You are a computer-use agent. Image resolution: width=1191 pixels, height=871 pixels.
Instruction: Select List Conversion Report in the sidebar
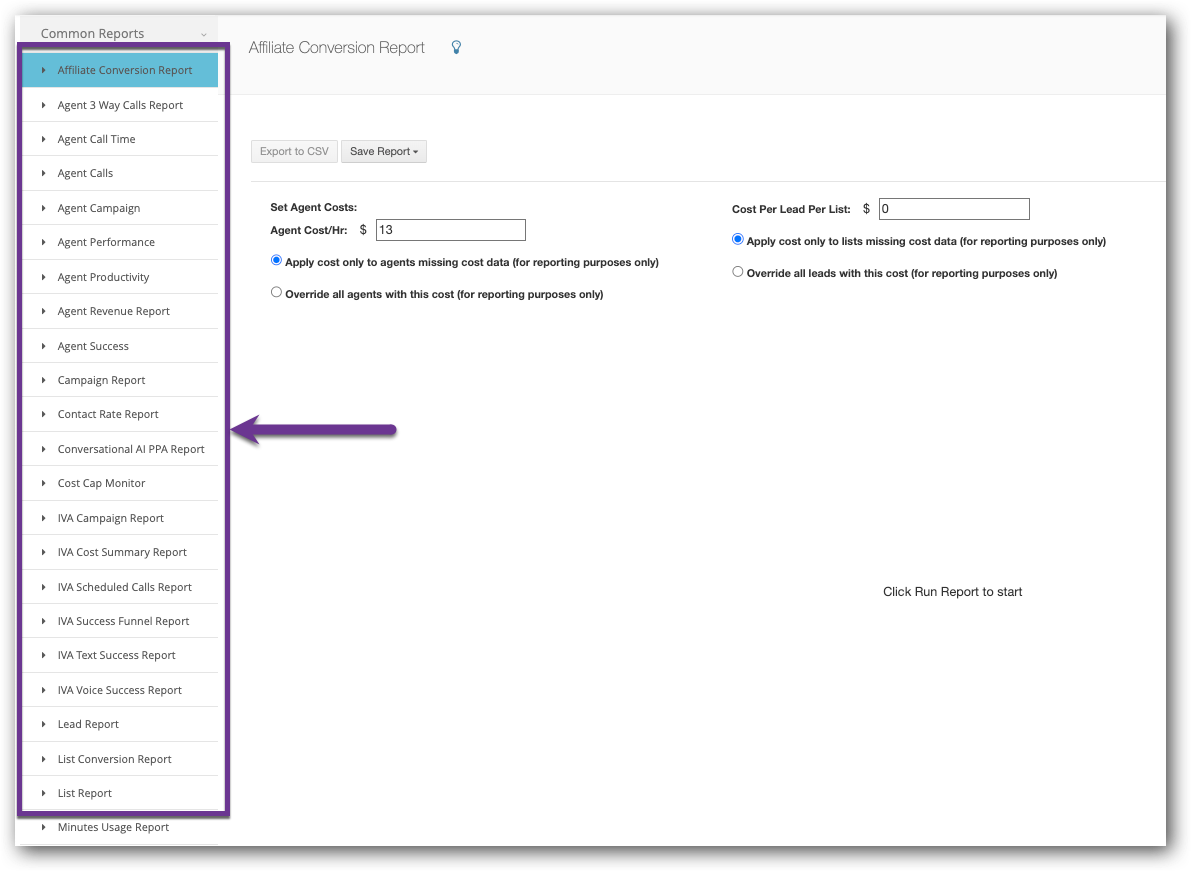120,759
